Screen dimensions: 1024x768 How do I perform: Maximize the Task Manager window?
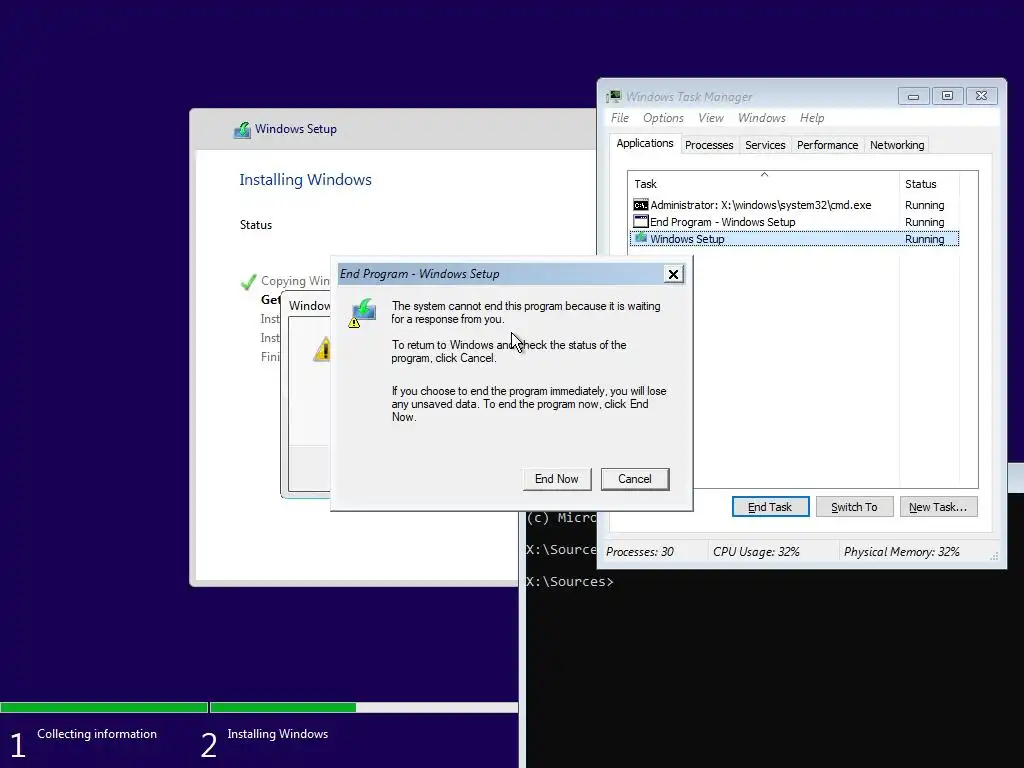tap(948, 97)
